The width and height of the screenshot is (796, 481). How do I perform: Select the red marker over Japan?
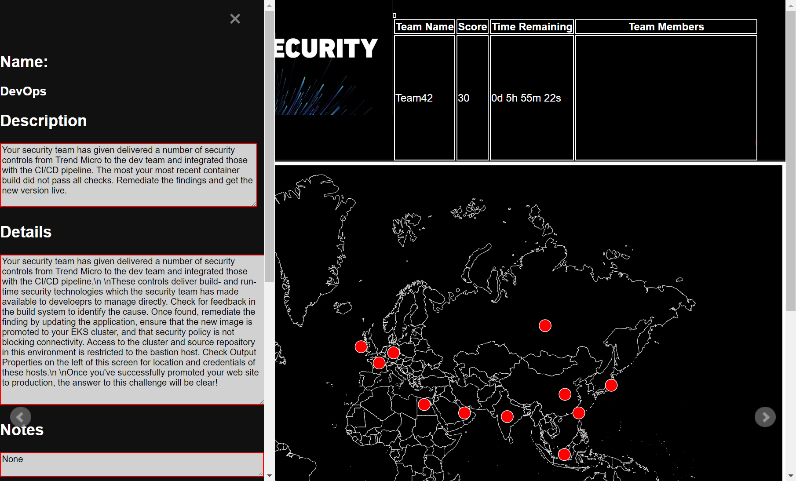tap(611, 385)
